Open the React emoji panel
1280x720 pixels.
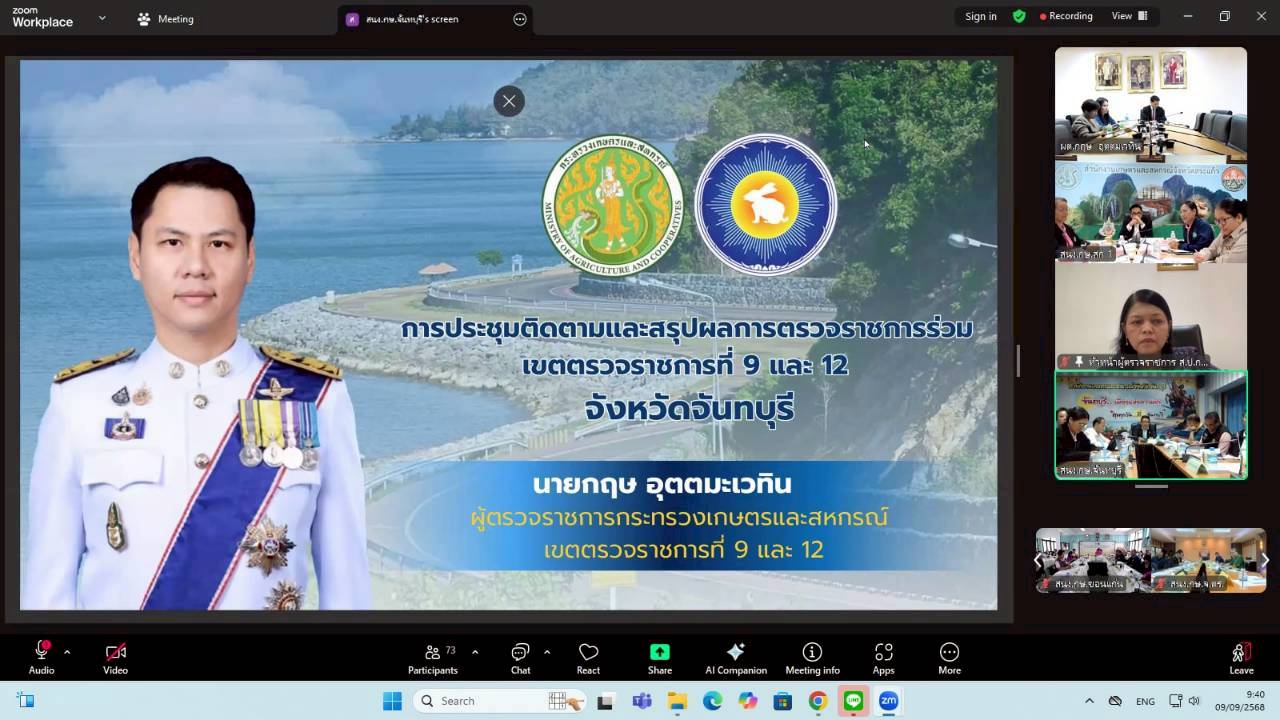coord(588,658)
